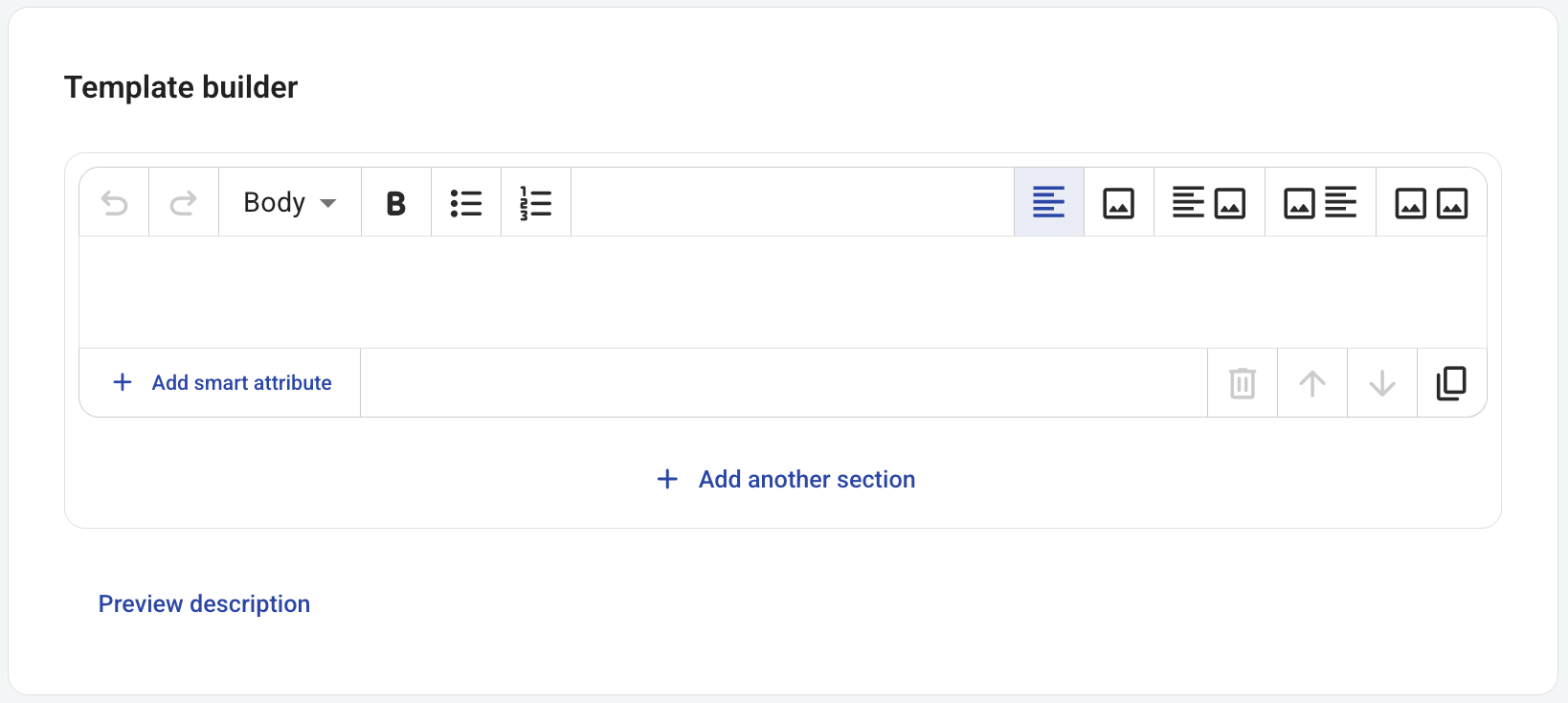Move the section down
This screenshot has height=703, width=1568.
click(1382, 383)
